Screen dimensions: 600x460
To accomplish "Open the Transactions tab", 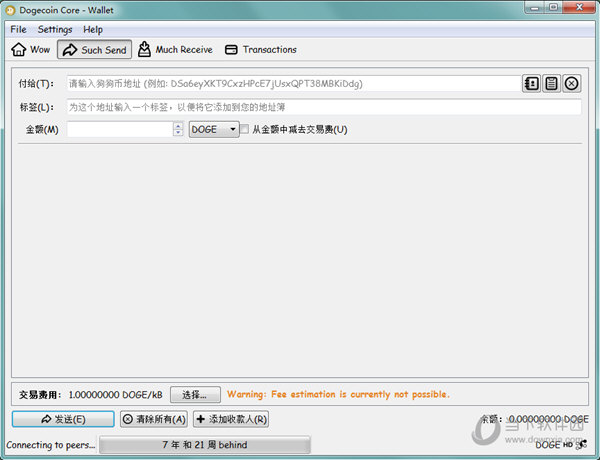I will coord(261,50).
